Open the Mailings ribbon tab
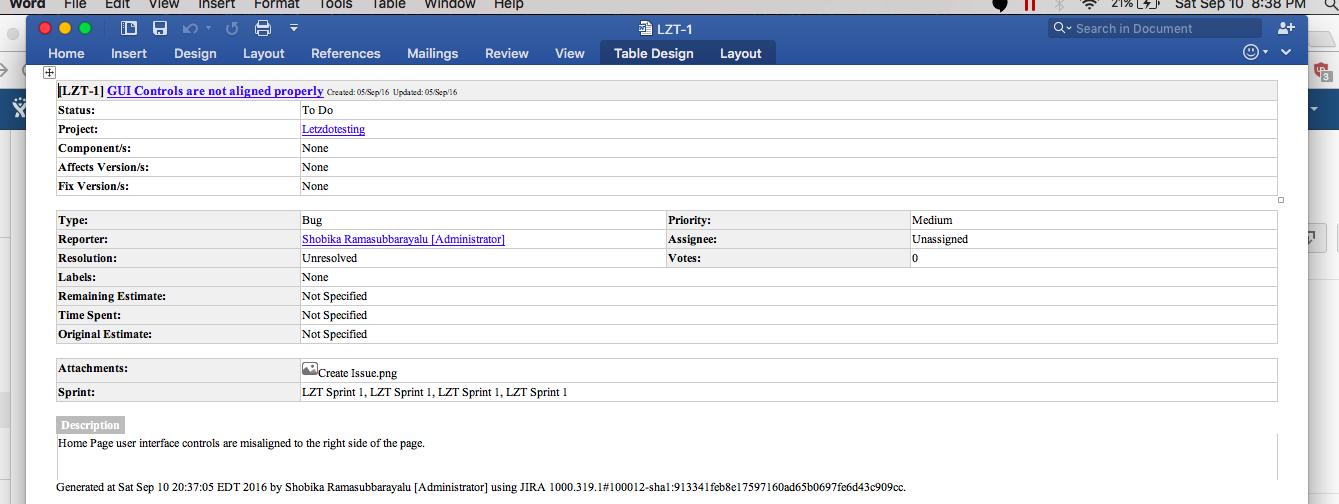The width and height of the screenshot is (1339, 504). tap(433, 53)
